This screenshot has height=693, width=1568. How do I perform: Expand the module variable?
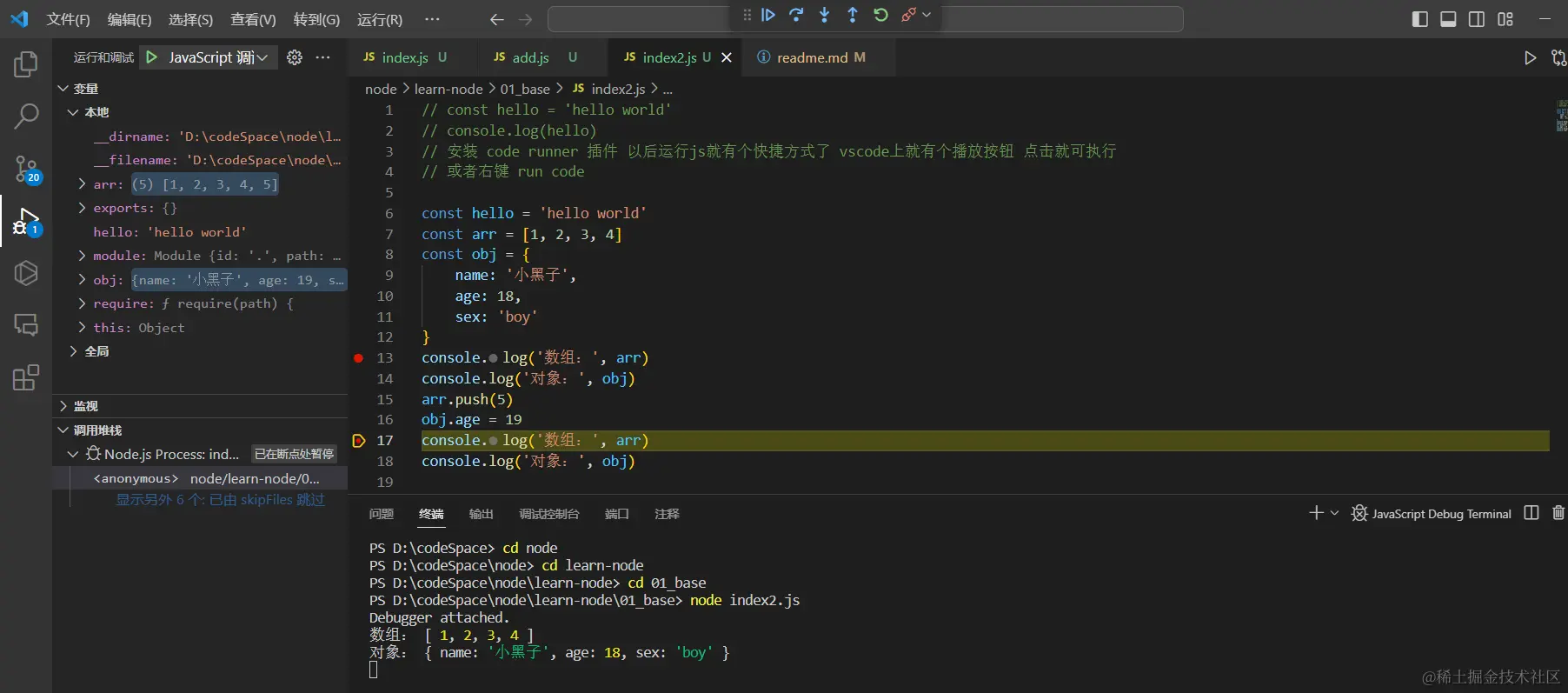point(82,256)
